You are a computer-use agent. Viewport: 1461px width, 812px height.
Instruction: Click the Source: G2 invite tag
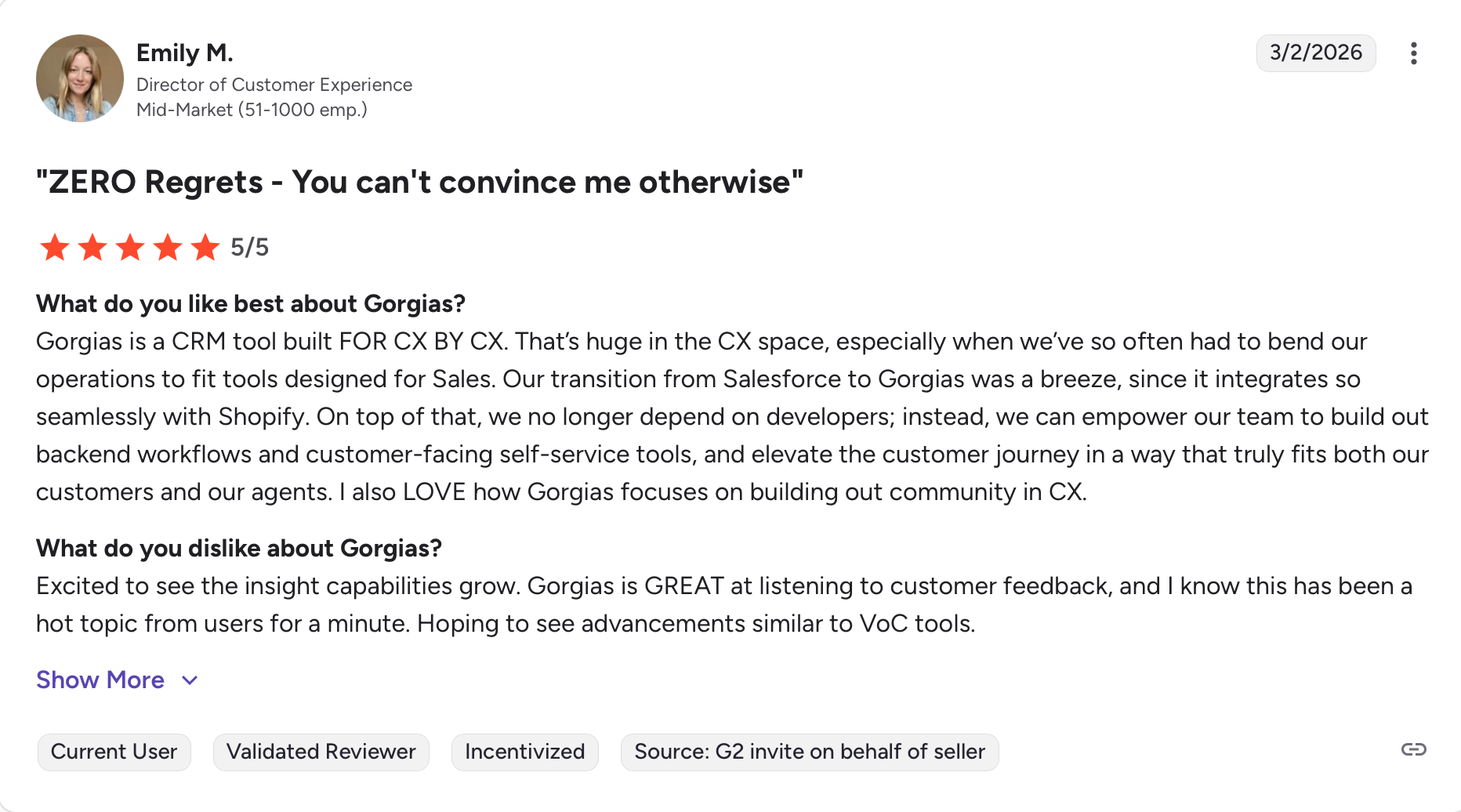809,752
